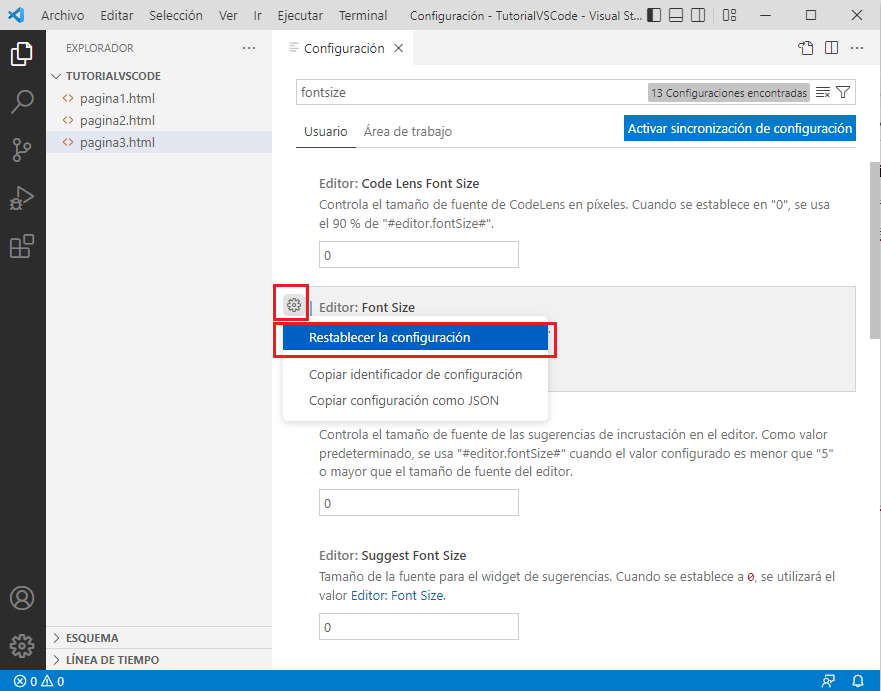The image size is (881, 691).
Task: Open the Editar menu
Action: click(117, 15)
